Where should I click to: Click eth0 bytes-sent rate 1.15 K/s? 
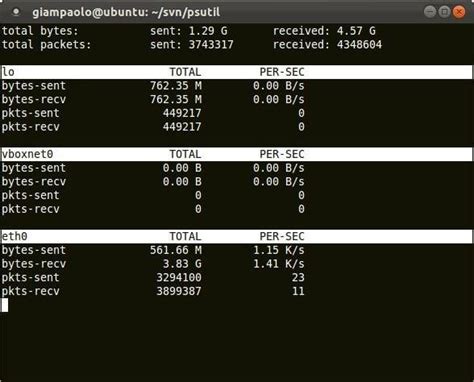pyautogui.click(x=279, y=250)
